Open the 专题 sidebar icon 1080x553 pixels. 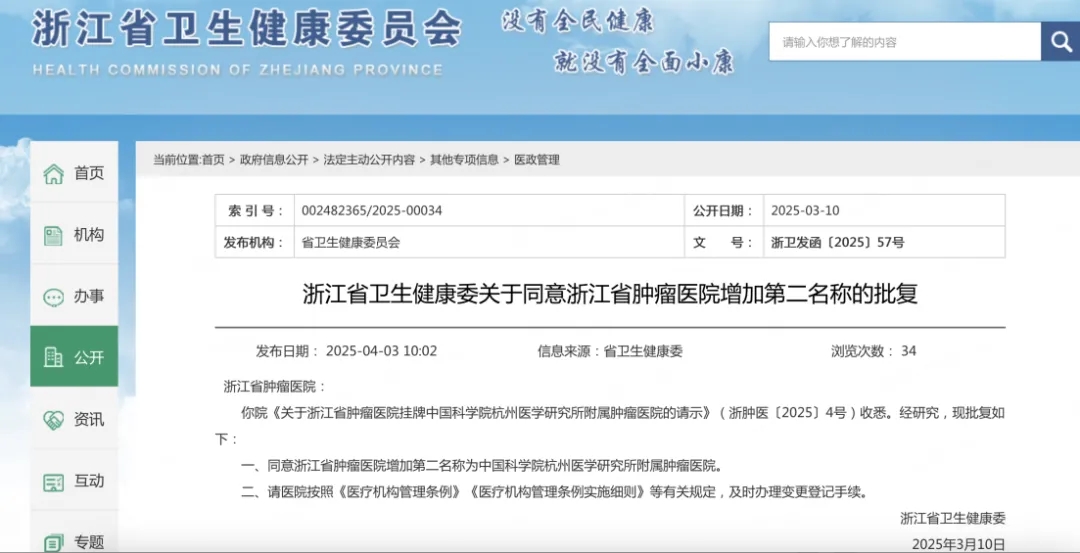(x=53, y=543)
